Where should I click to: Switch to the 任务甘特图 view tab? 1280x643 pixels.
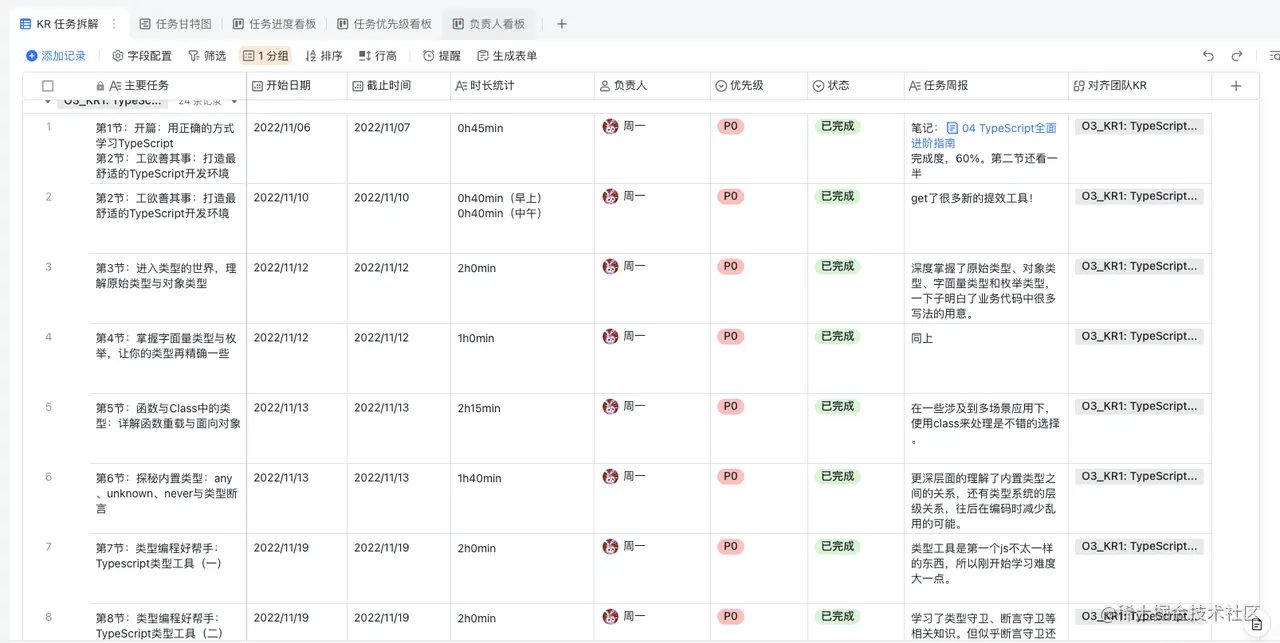pos(180,22)
